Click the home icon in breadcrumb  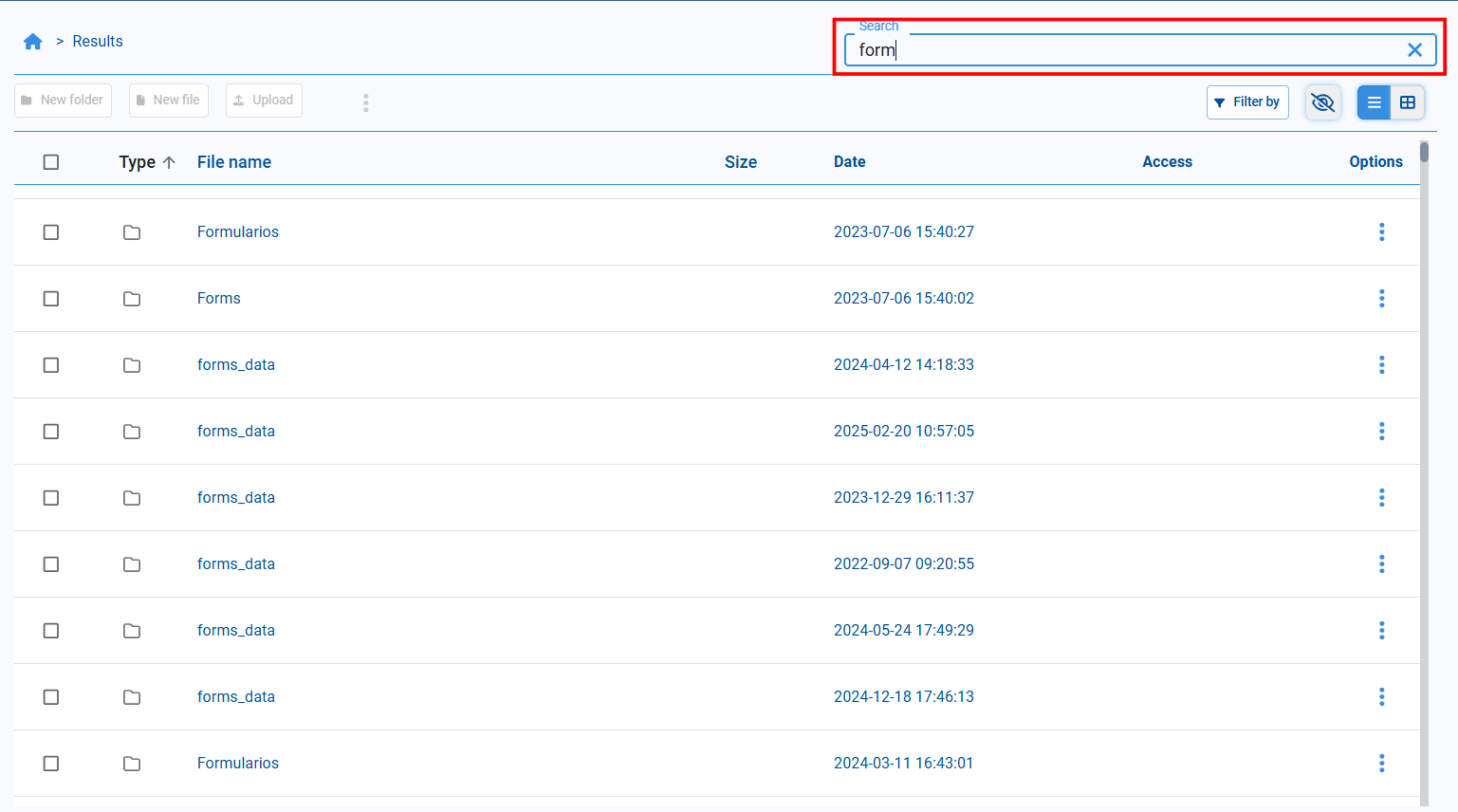[x=33, y=42]
